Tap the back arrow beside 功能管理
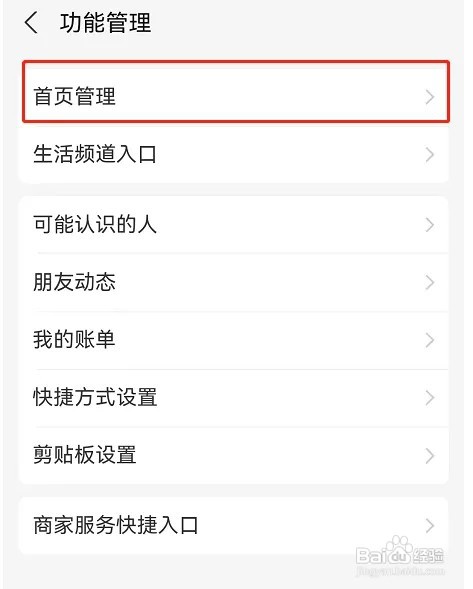Screen dimensions: 473x589 (x=31, y=22)
